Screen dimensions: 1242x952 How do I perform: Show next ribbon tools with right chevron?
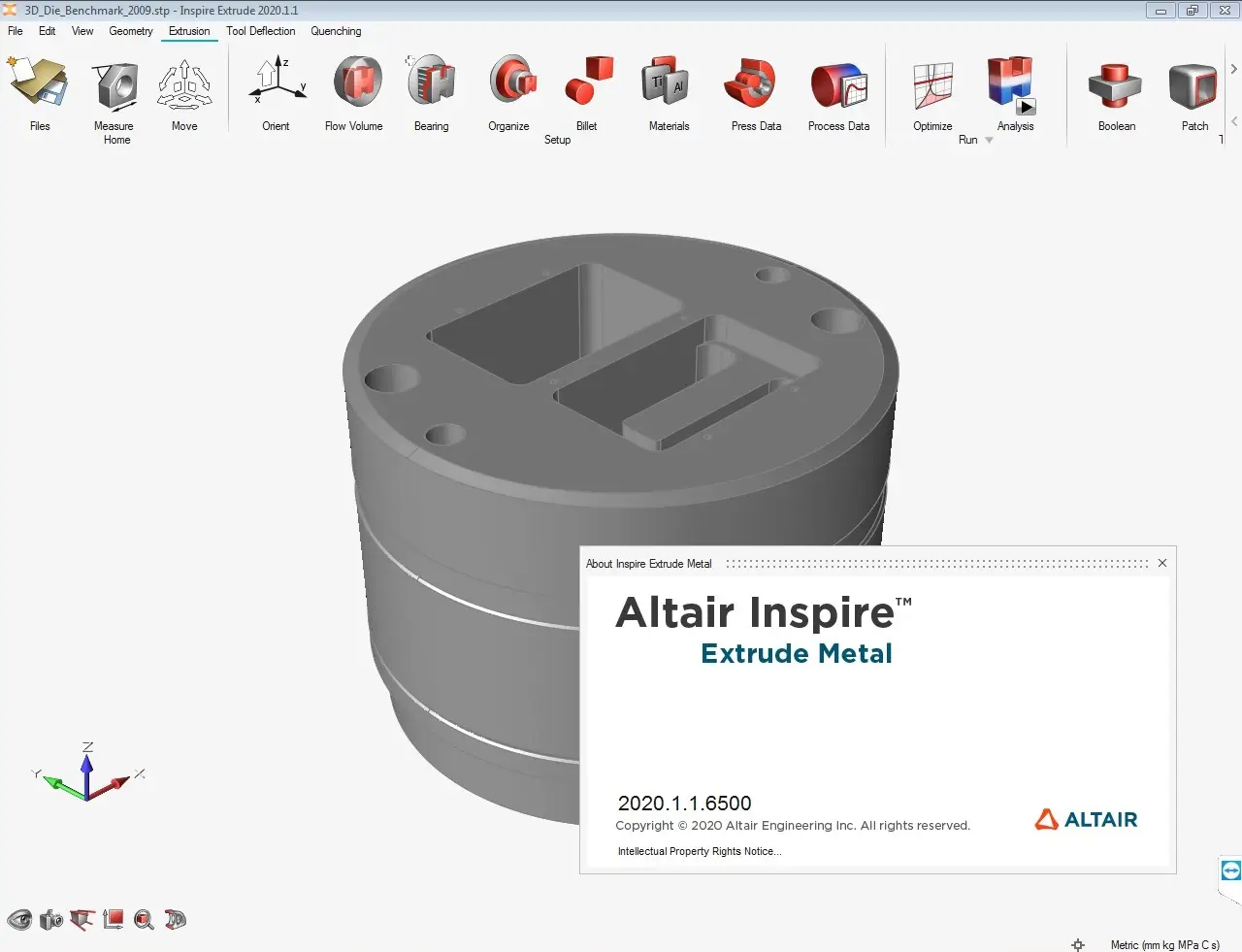(x=1233, y=69)
